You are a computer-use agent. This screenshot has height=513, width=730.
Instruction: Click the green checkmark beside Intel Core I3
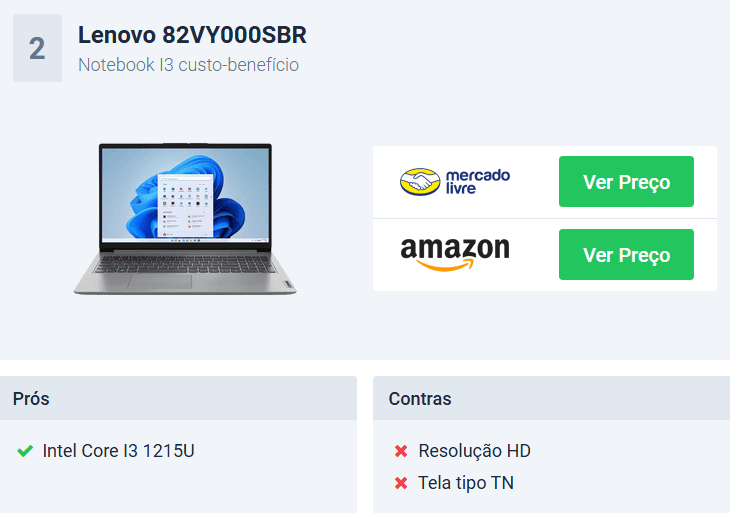tap(25, 451)
